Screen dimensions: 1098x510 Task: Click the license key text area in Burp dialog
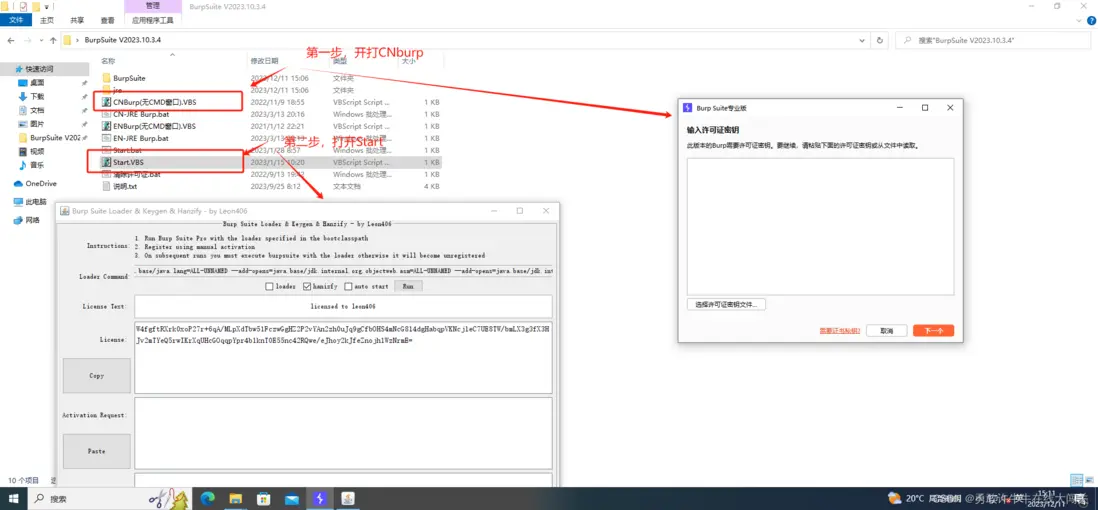point(820,226)
